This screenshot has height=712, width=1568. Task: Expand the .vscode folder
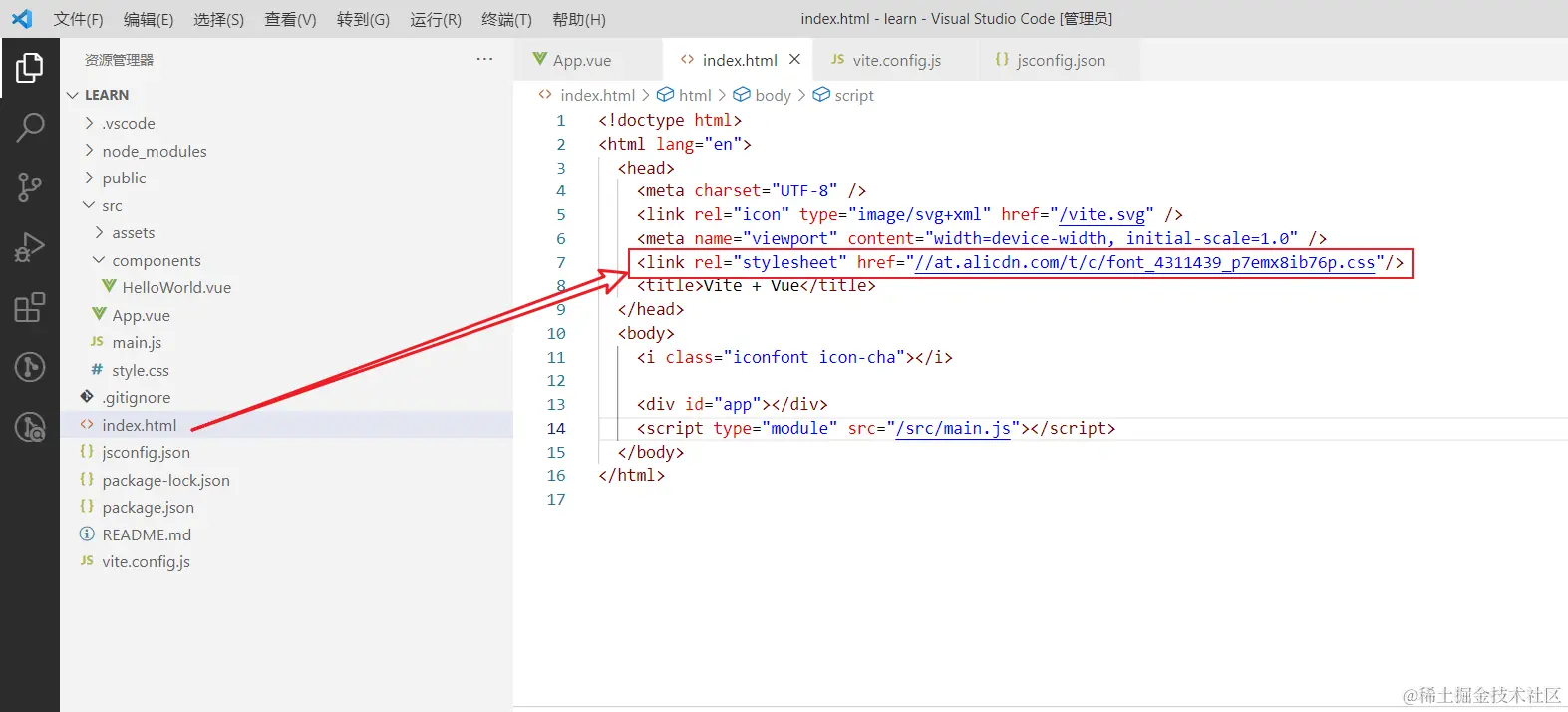click(x=90, y=123)
